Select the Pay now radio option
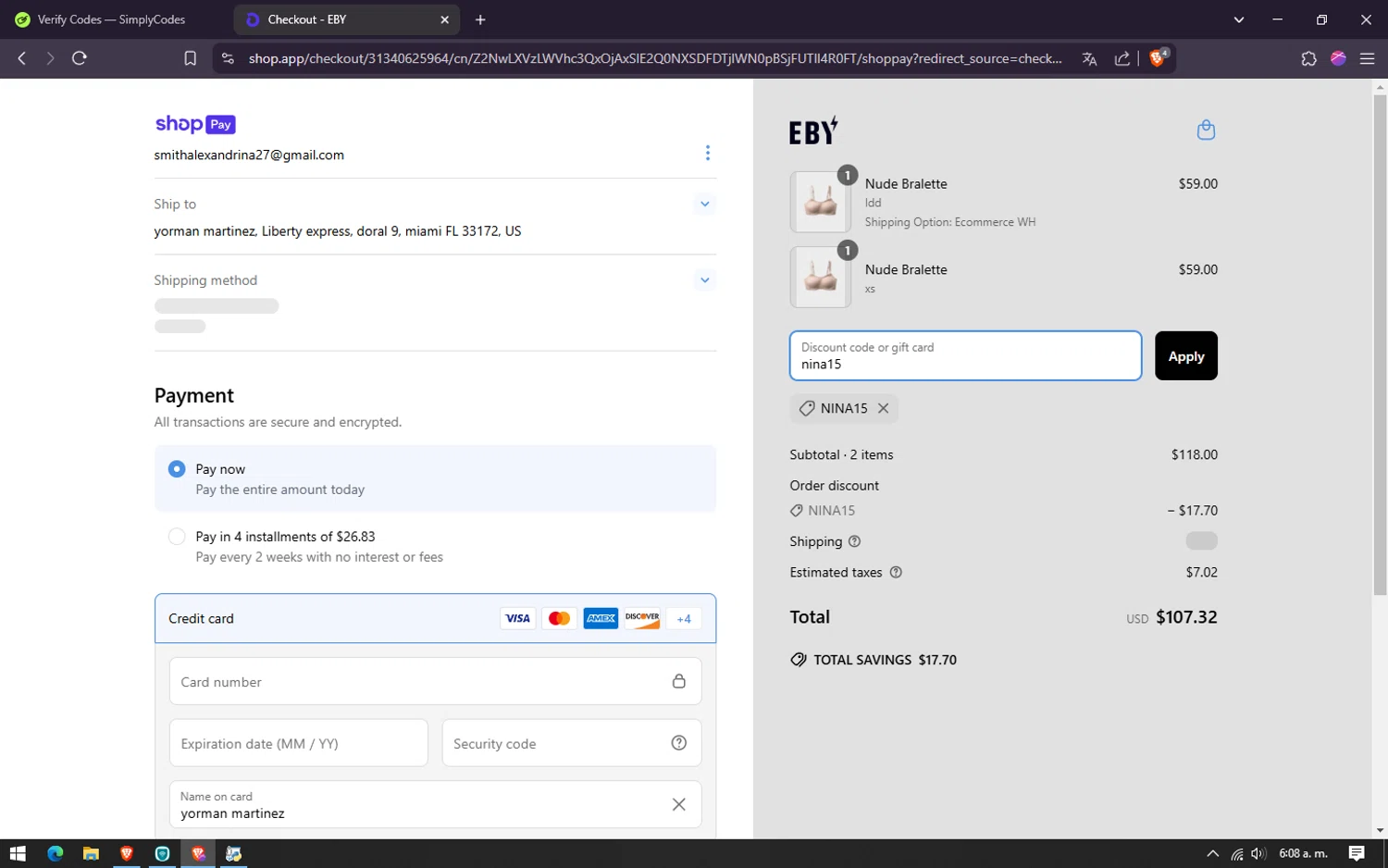The height and width of the screenshot is (868, 1388). point(177,469)
